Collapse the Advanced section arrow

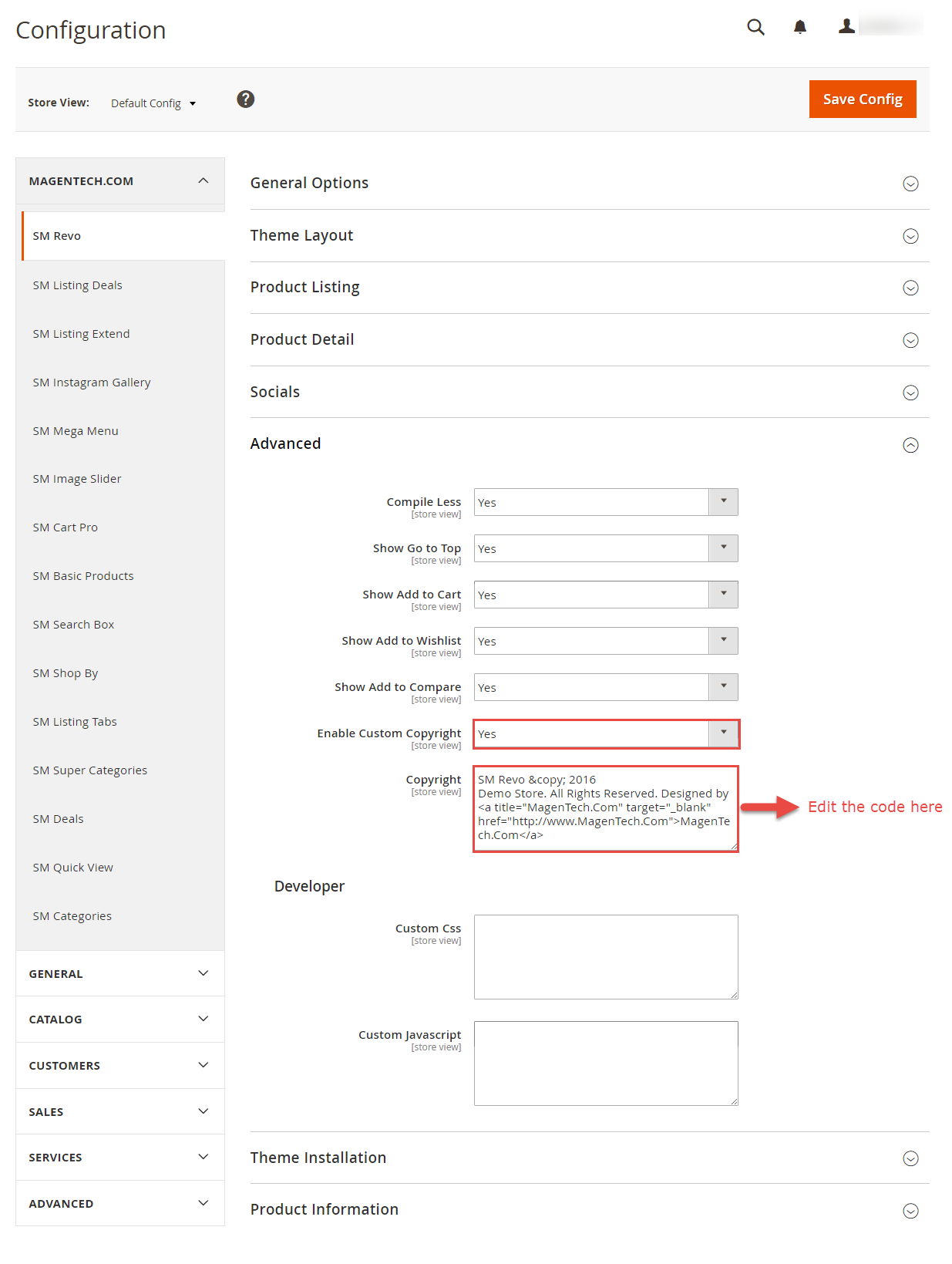[x=910, y=445]
